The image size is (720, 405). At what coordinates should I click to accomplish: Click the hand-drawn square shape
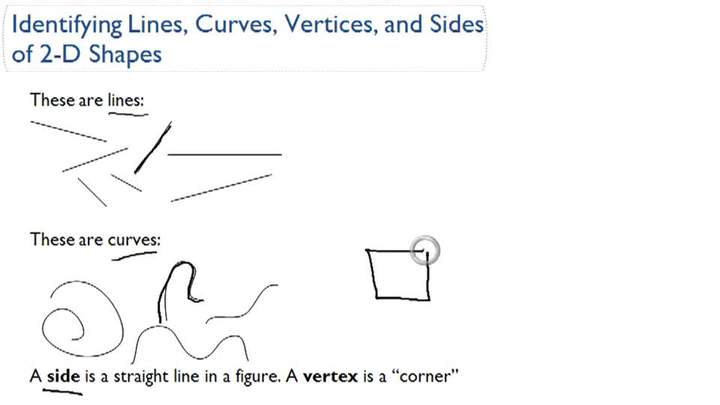400,275
